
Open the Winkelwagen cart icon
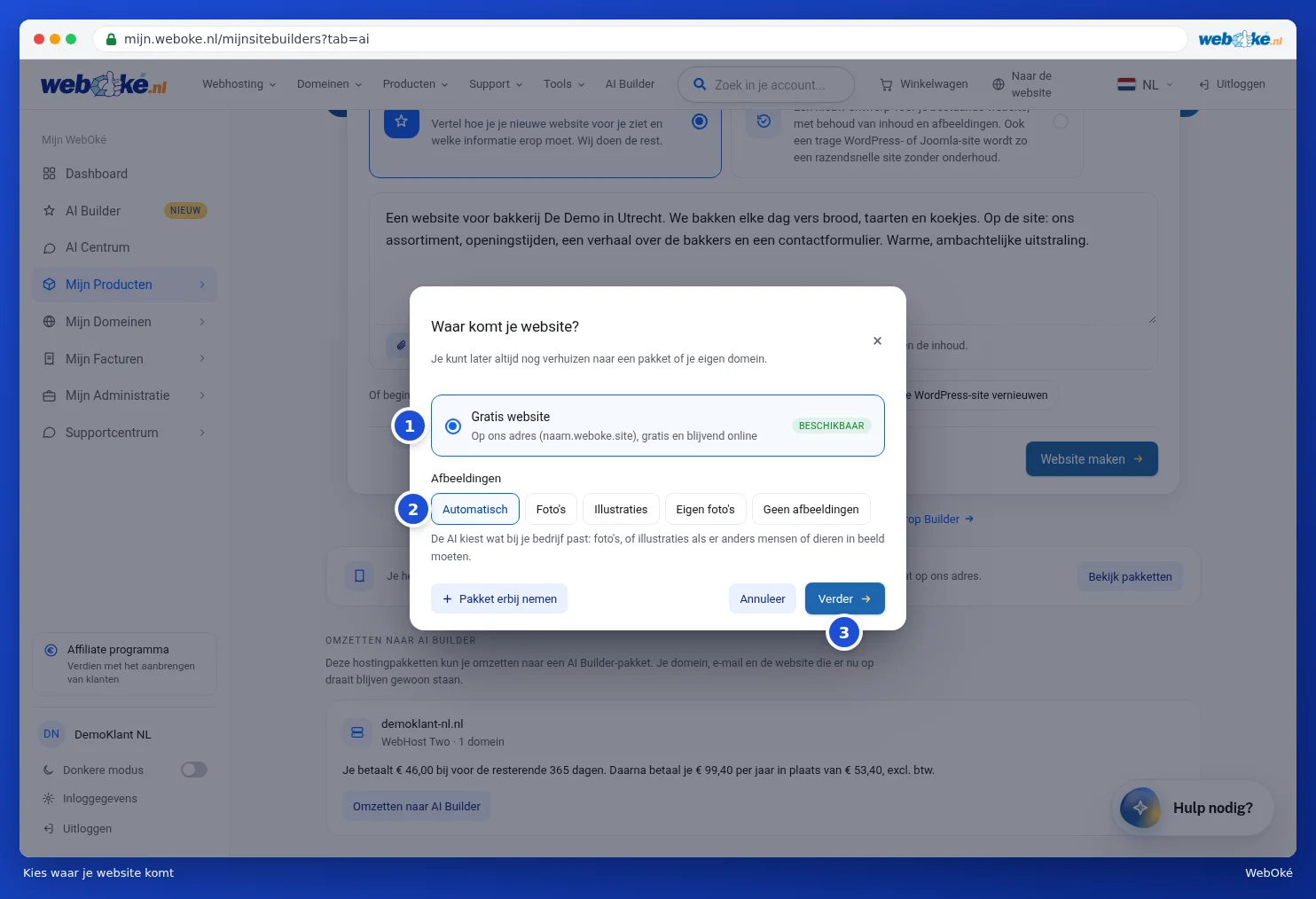coord(886,84)
